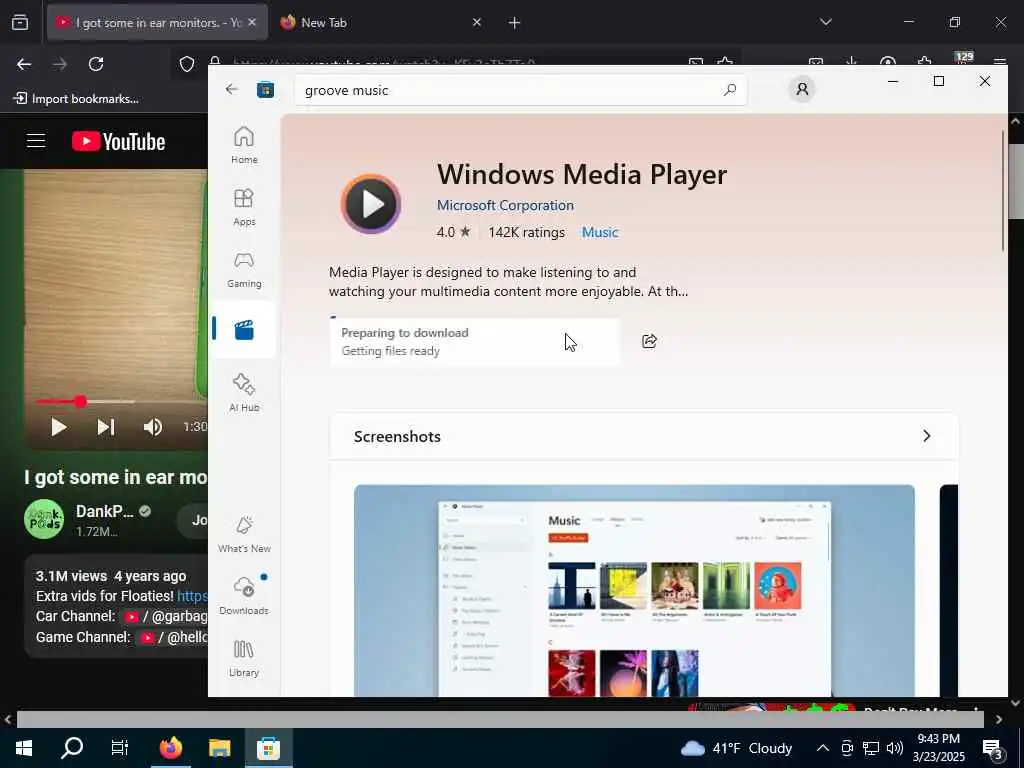
Task: Open Library in Store sidebar
Action: tap(244, 658)
